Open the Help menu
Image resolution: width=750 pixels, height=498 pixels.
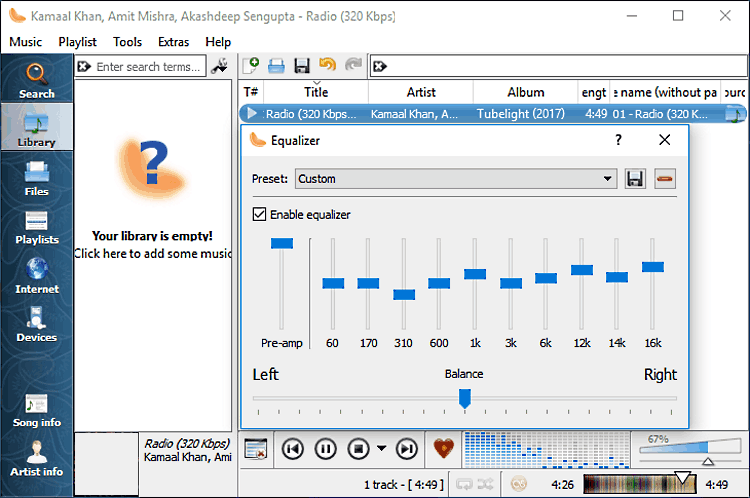218,42
